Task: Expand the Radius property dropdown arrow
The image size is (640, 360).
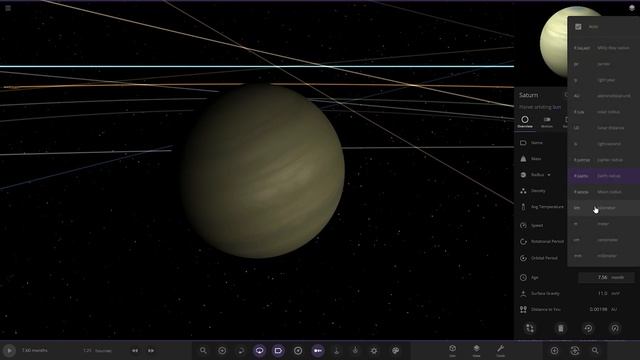Action: (x=549, y=175)
